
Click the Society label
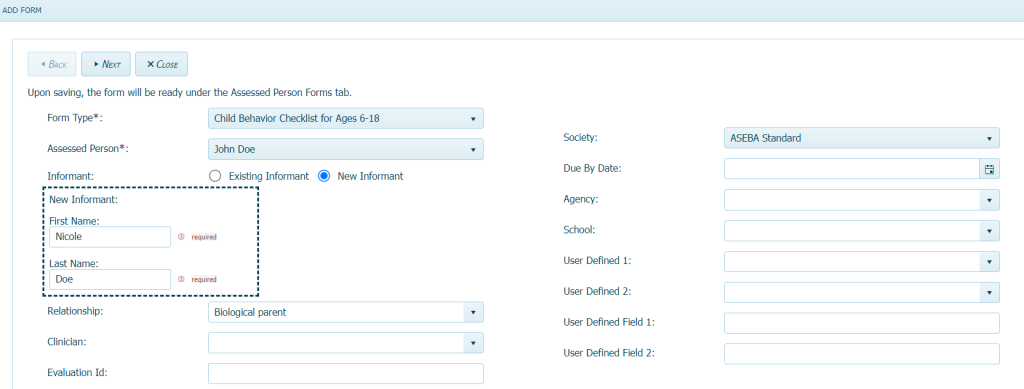581,138
